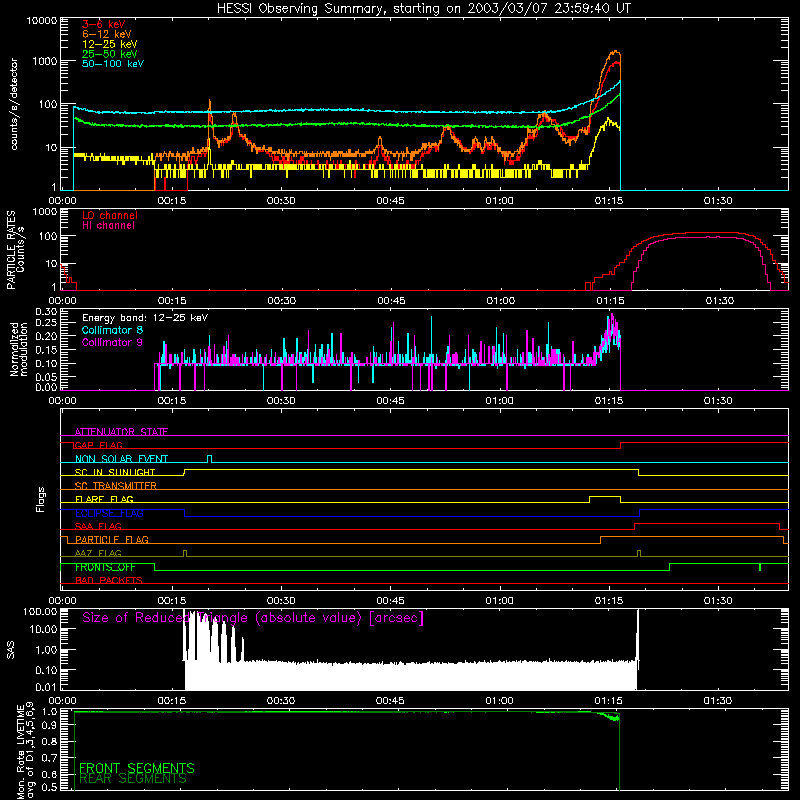The height and width of the screenshot is (800, 800).
Task: Select the LO channel legend label
Action: [x=110, y=215]
